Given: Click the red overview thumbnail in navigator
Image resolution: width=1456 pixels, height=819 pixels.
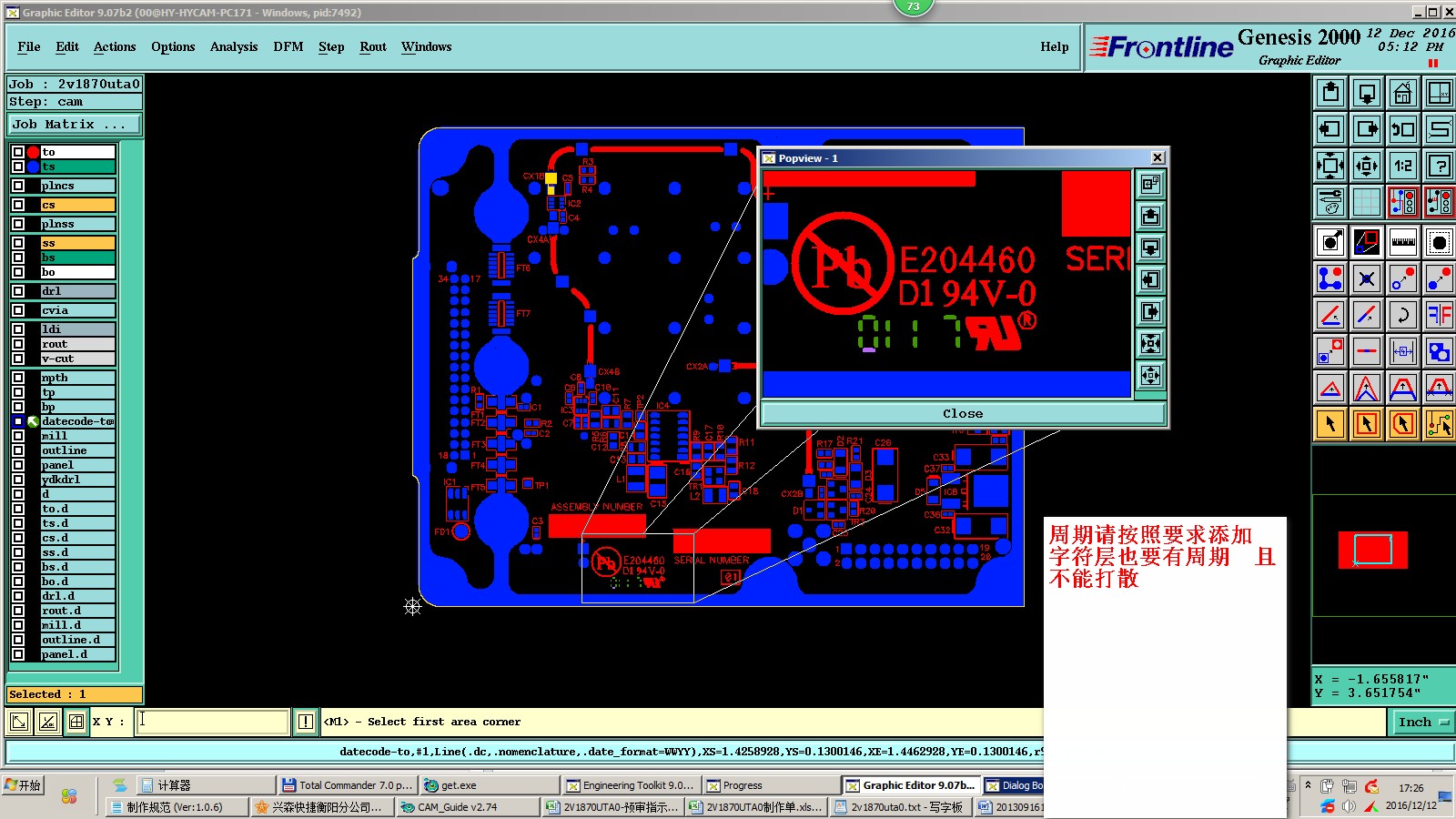Looking at the screenshot, I should pyautogui.click(x=1372, y=551).
